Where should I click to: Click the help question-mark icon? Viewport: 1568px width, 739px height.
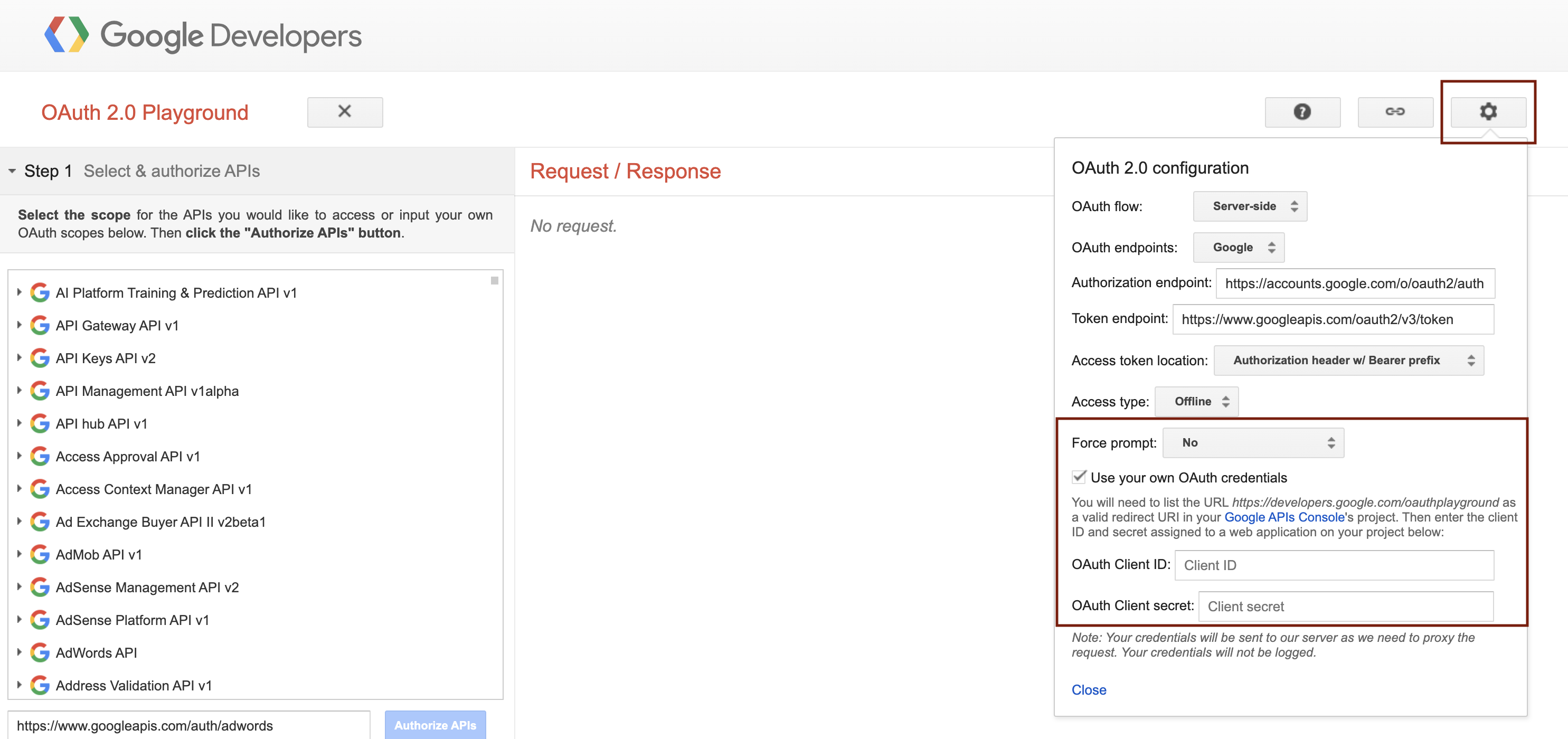(1302, 112)
